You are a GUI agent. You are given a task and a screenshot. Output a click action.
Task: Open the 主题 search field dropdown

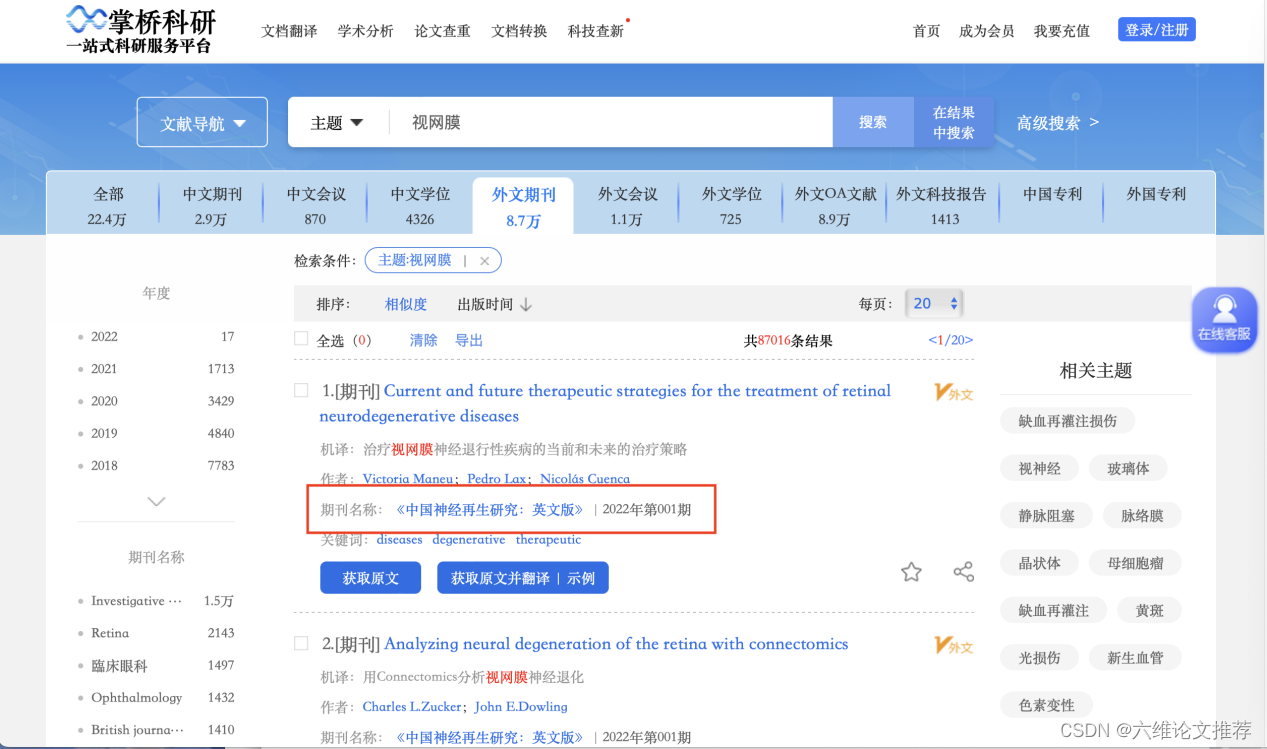click(337, 122)
